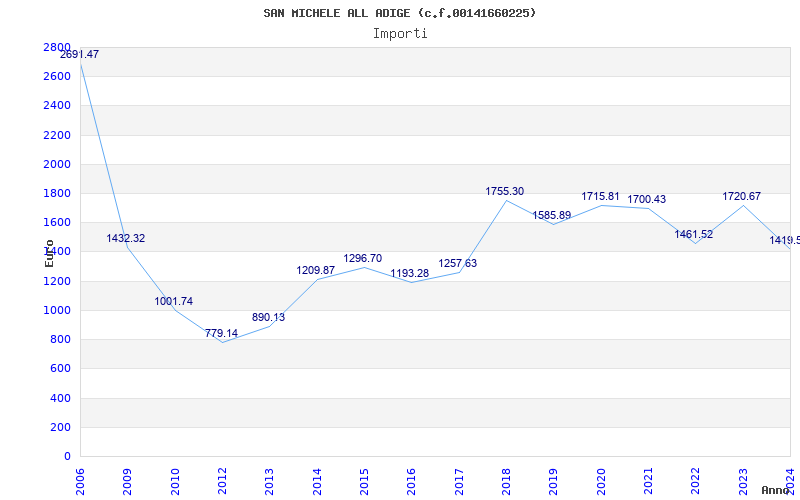Select the 0 y-axis tick label
The image size is (800, 500).
coord(67,456)
